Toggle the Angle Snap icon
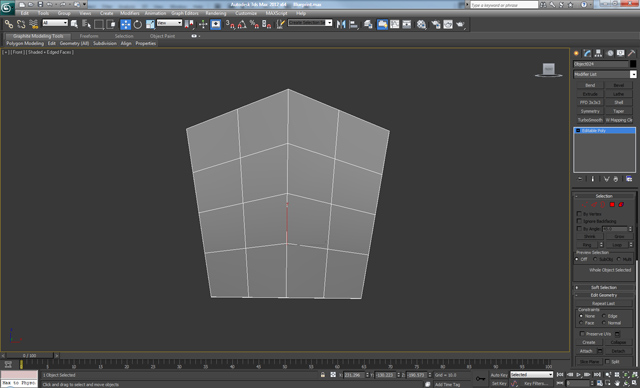This screenshot has height=388, width=640. click(242, 24)
